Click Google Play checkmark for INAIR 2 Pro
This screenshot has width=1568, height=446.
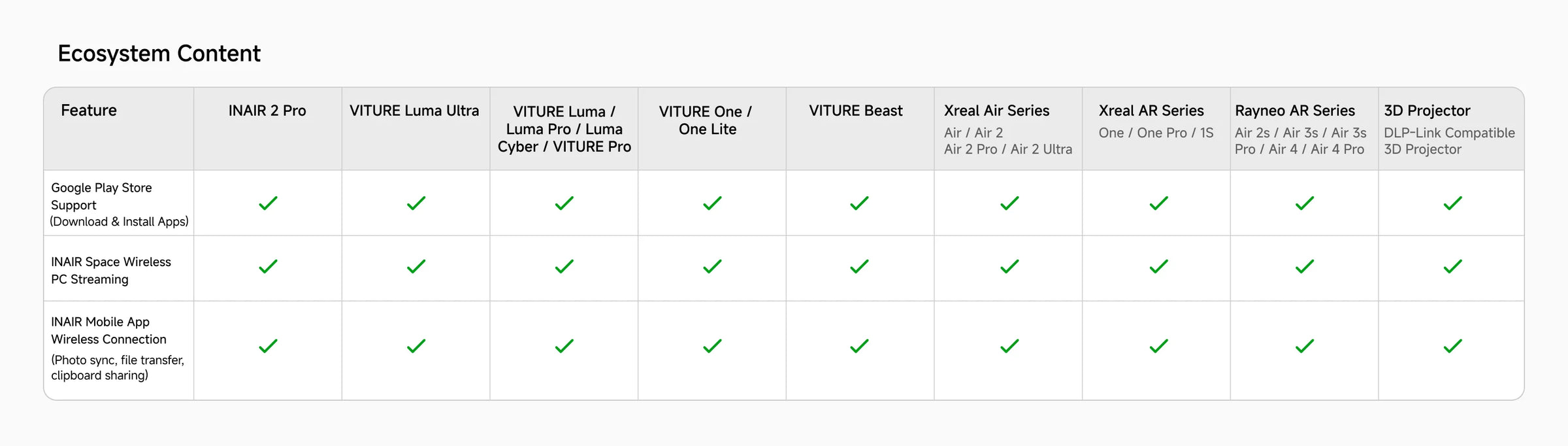(x=268, y=203)
